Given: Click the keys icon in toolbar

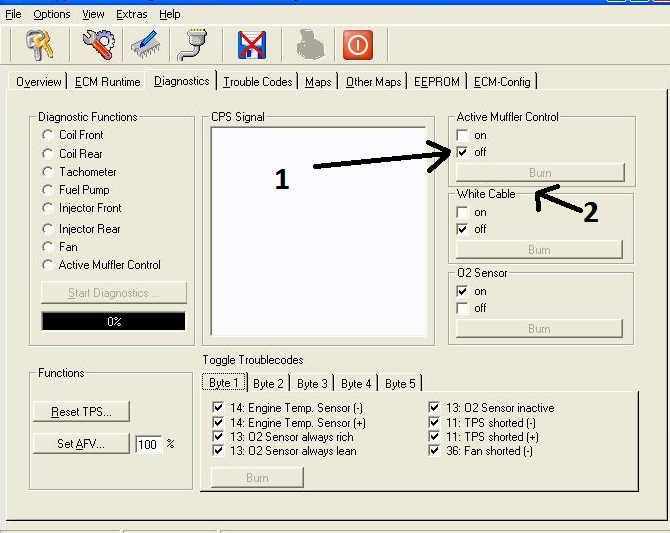Looking at the screenshot, I should pos(40,45).
